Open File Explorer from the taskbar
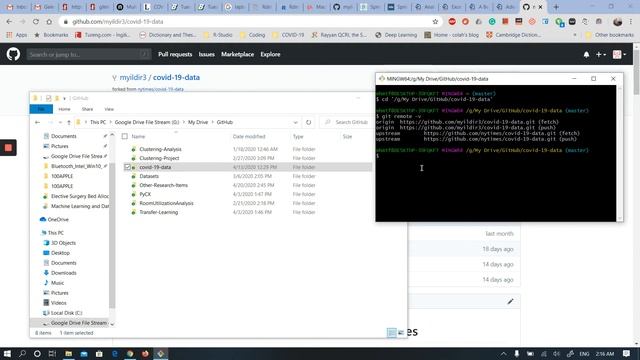Screen dimensions: 640x360 [68, 353]
